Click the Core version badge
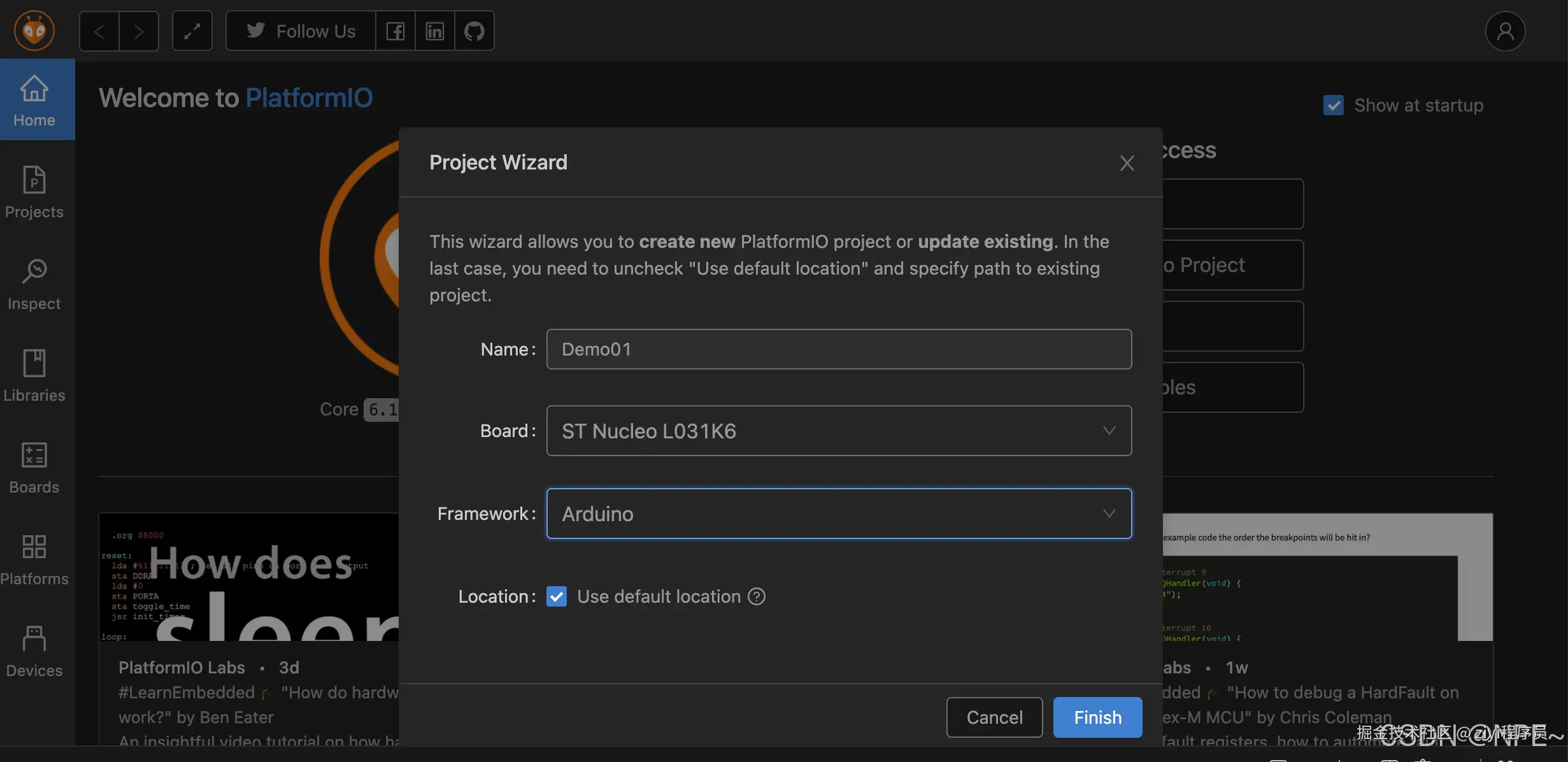This screenshot has width=1568, height=762. coord(381,409)
